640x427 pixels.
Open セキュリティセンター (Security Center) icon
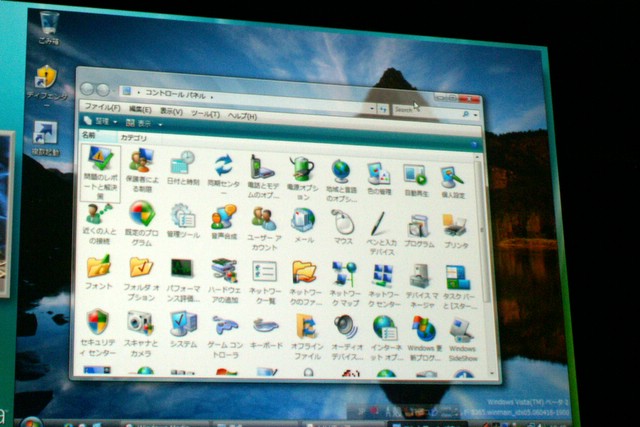click(98, 333)
